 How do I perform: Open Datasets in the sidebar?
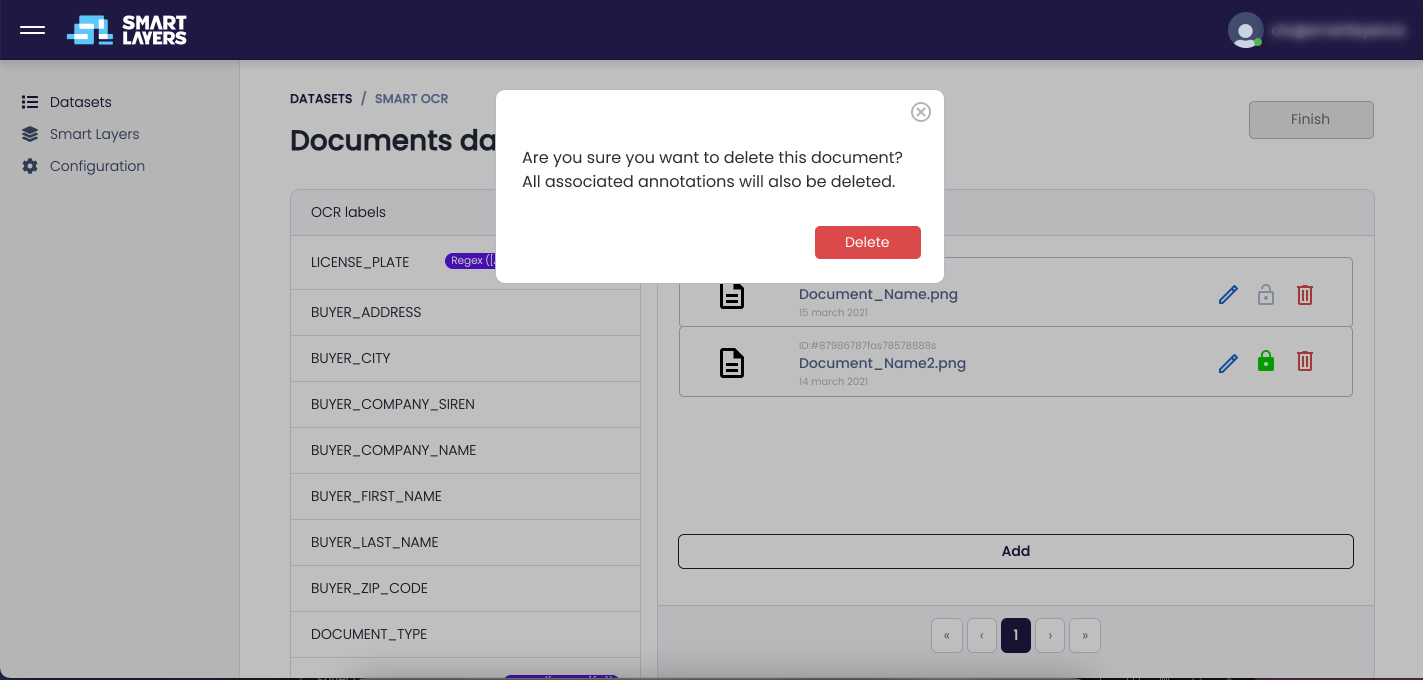[x=80, y=102]
